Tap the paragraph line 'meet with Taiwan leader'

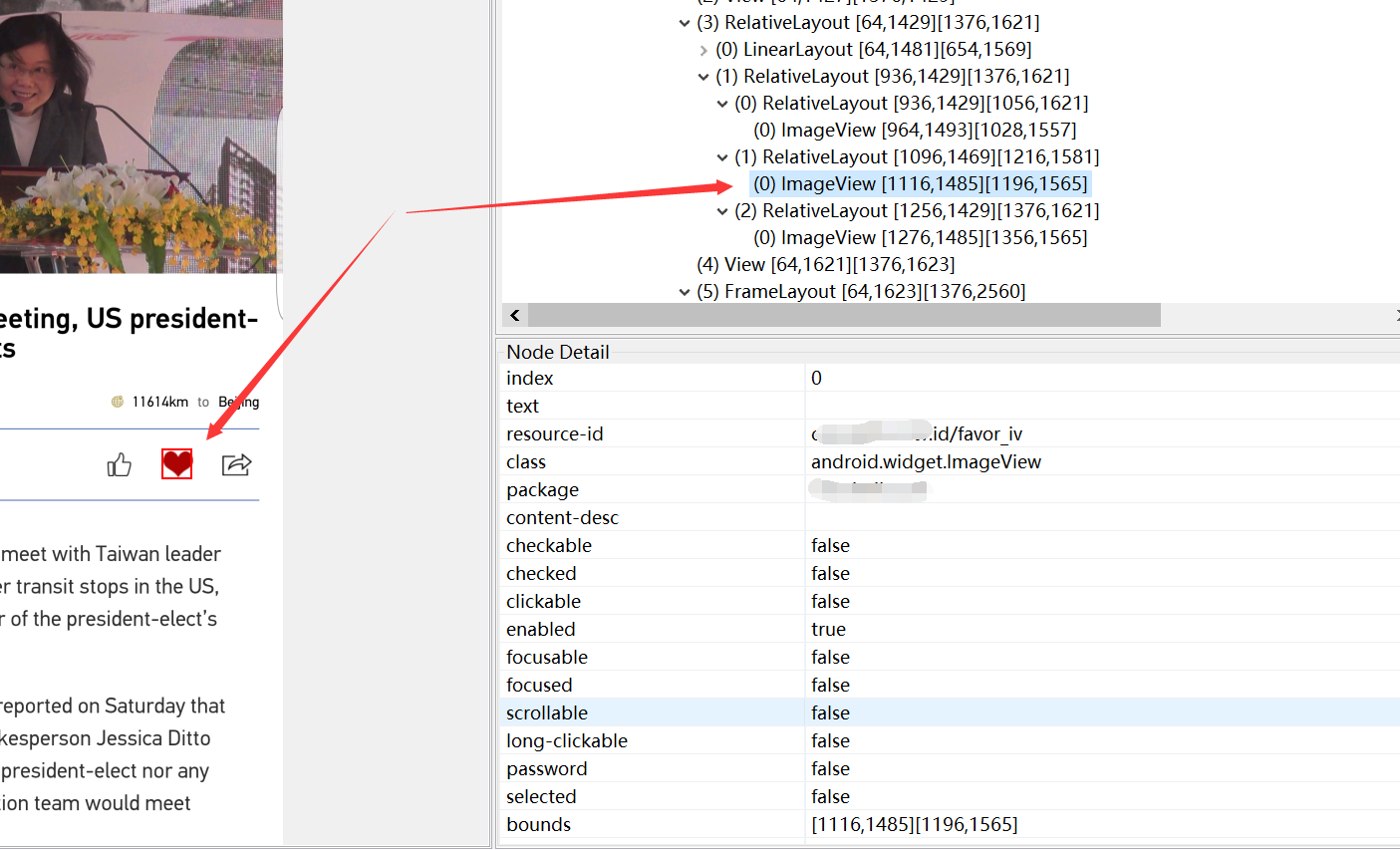(x=111, y=554)
